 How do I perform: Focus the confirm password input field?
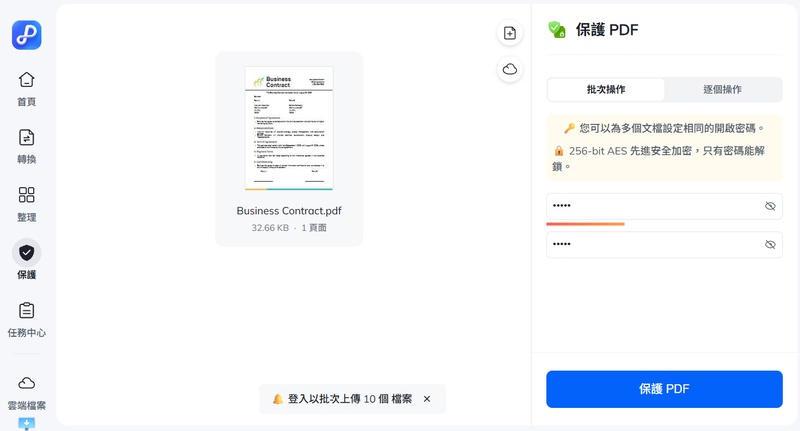(664, 245)
